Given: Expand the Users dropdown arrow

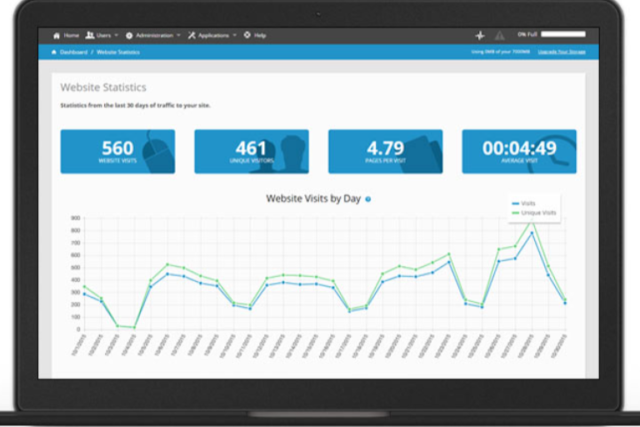Looking at the screenshot, I should (x=116, y=36).
